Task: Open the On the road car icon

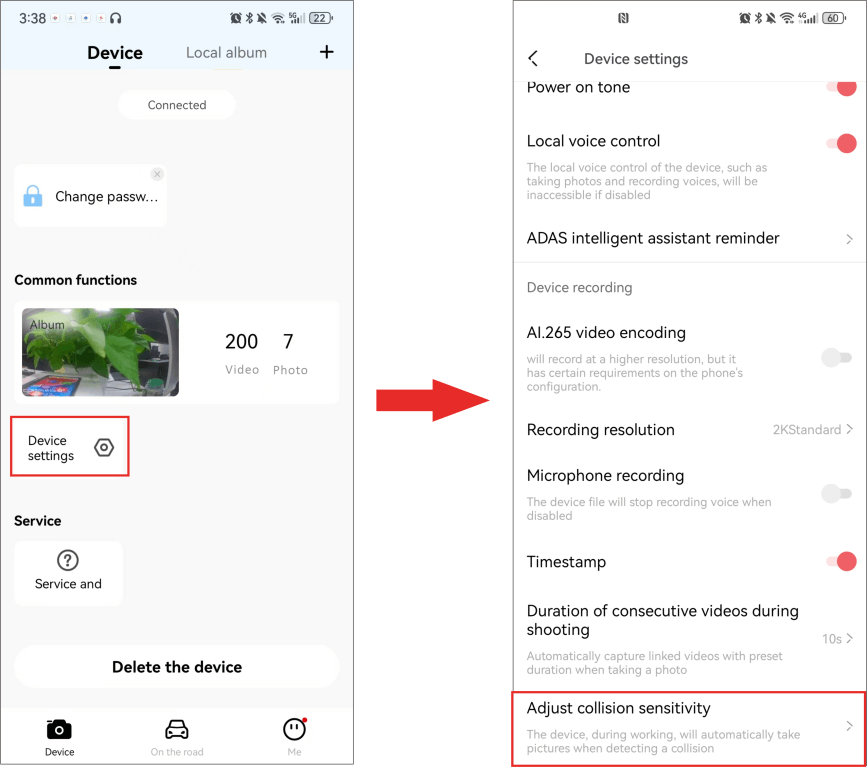Action: [x=177, y=729]
